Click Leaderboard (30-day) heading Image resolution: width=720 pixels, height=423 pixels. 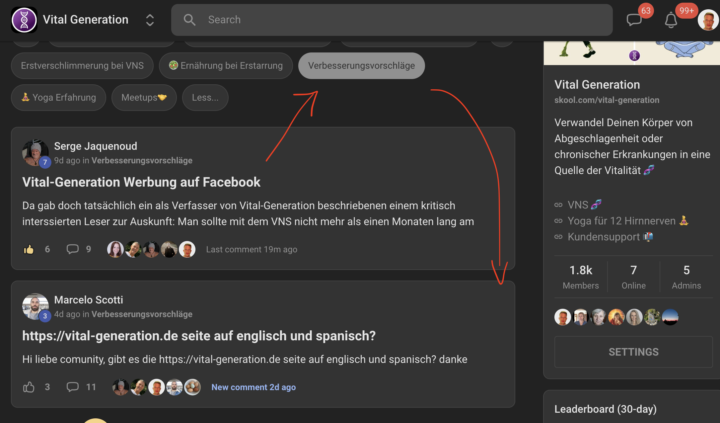point(605,409)
